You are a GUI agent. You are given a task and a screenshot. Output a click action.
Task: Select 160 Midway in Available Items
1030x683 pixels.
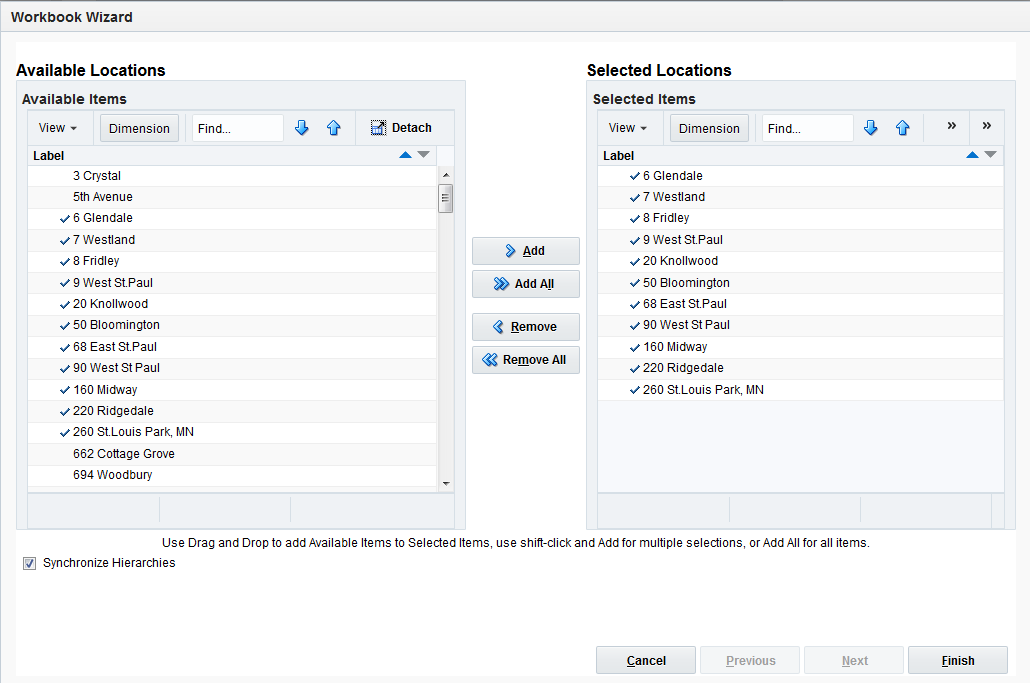click(x=233, y=389)
